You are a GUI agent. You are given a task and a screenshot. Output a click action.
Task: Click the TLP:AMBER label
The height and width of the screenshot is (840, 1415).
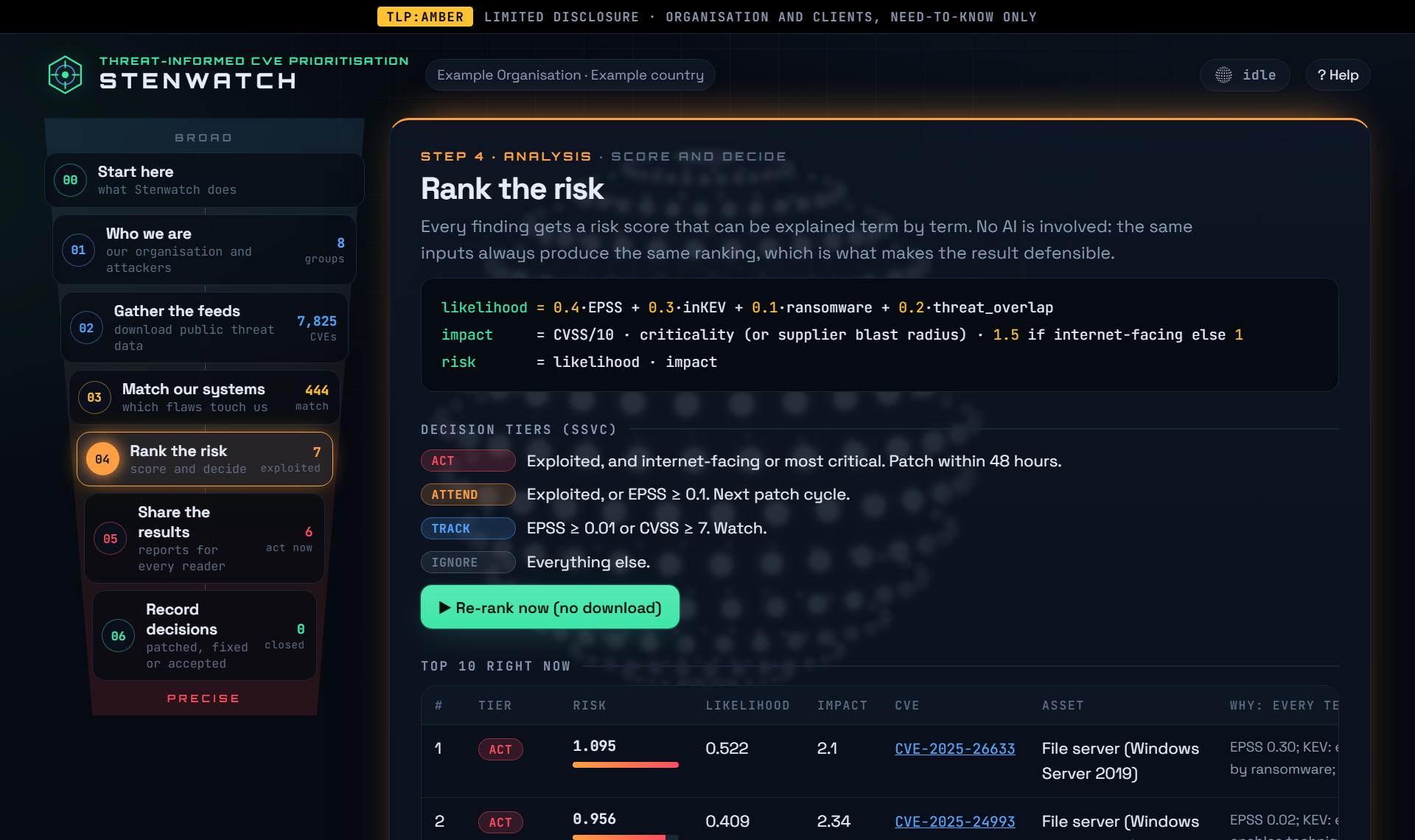pyautogui.click(x=424, y=16)
